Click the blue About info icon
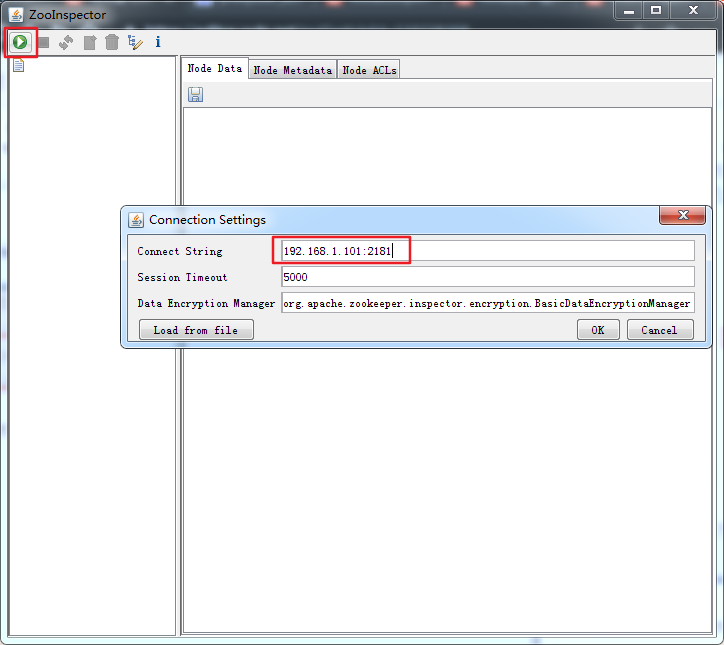The height and width of the screenshot is (645, 724). tap(158, 42)
